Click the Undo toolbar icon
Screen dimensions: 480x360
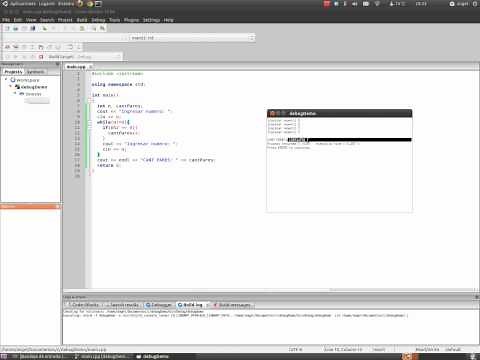[44, 29]
